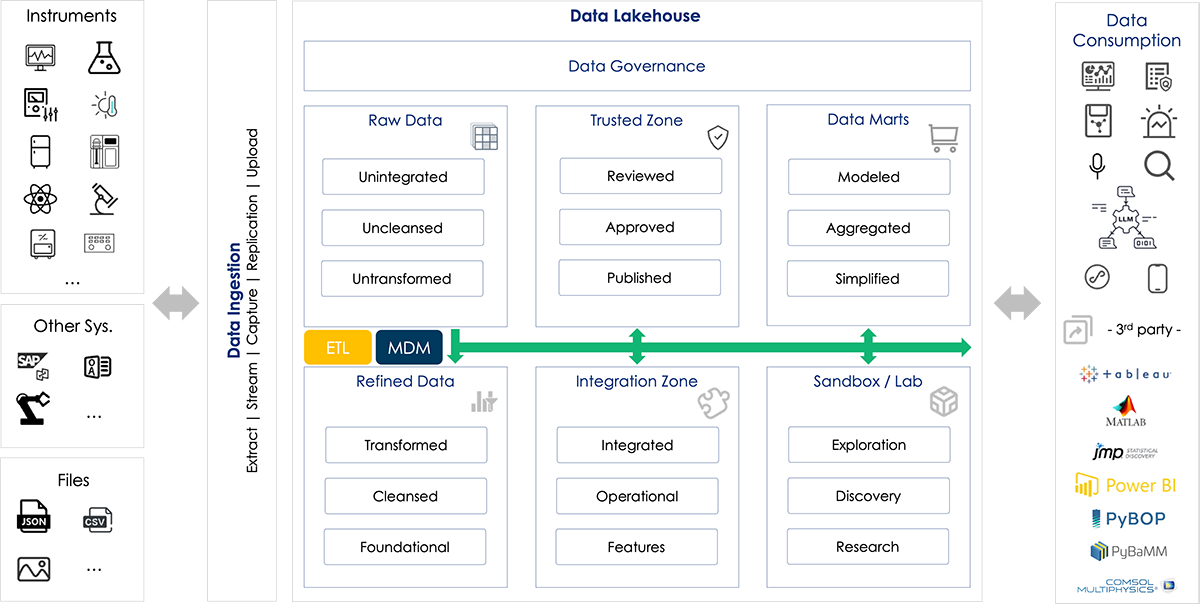Click the shopping cart Data Marts icon

click(x=943, y=138)
